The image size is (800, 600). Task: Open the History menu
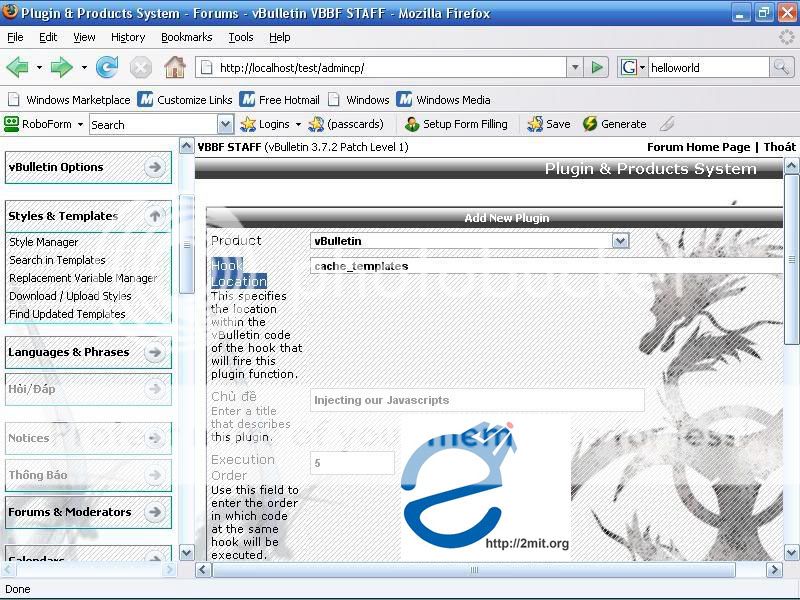click(x=128, y=37)
